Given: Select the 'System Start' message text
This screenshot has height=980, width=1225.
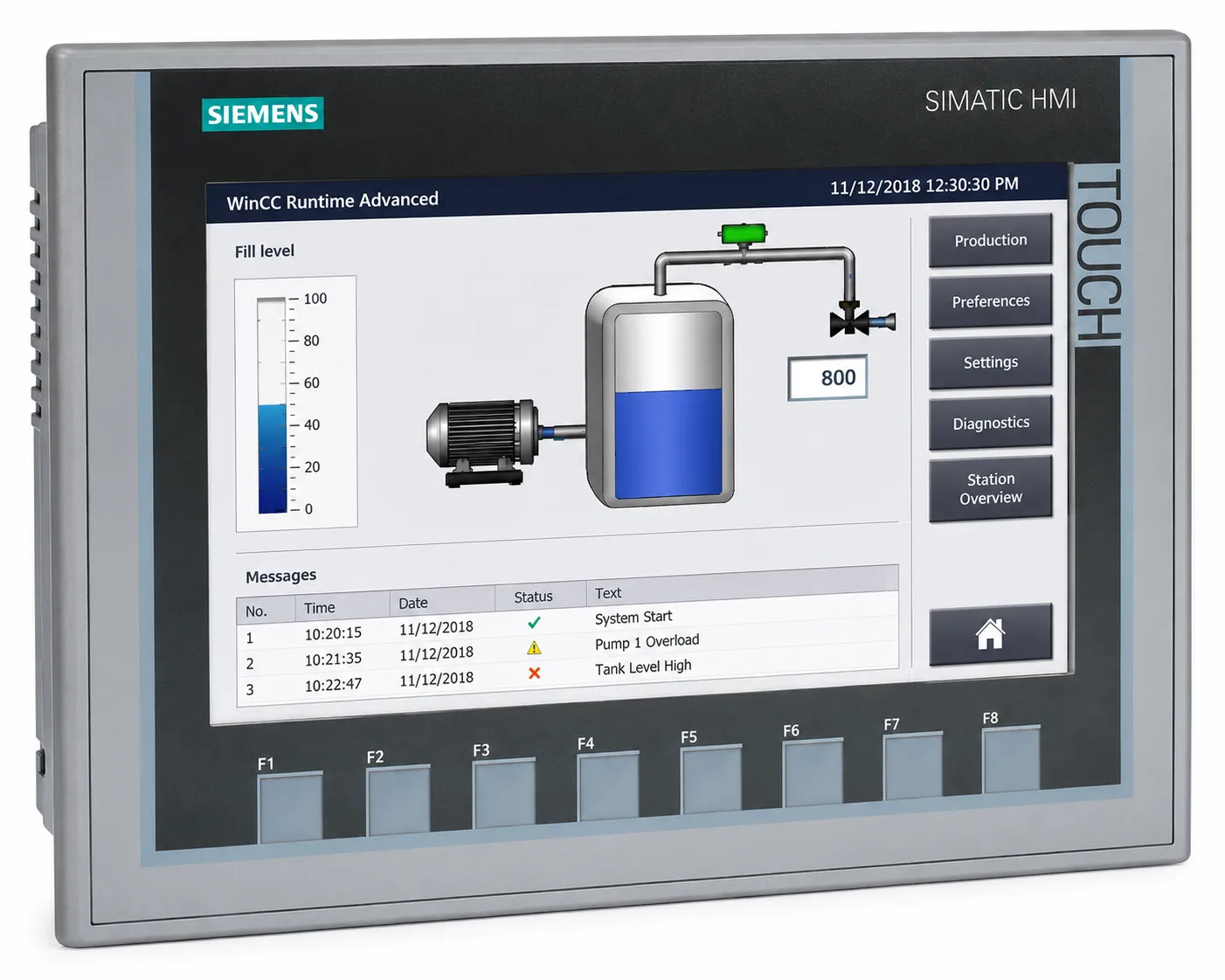Looking at the screenshot, I should pyautogui.click(x=633, y=618).
